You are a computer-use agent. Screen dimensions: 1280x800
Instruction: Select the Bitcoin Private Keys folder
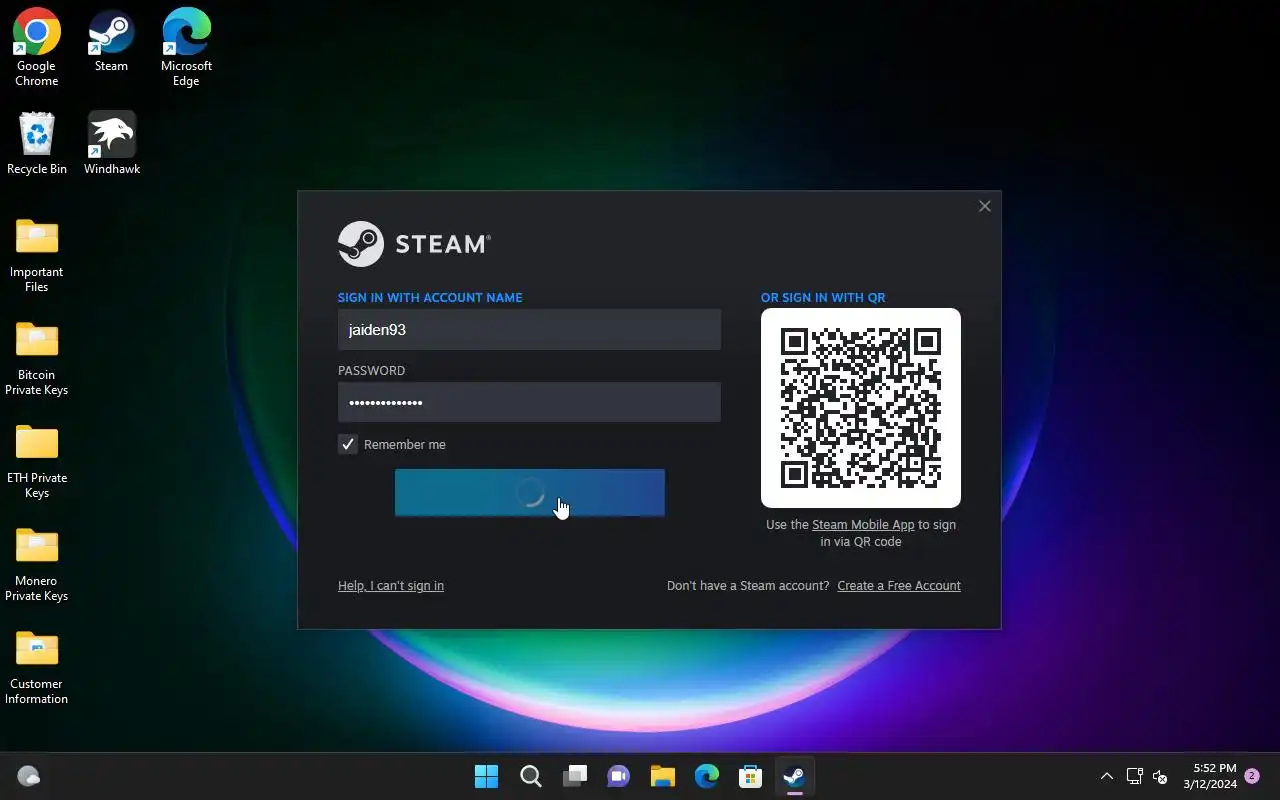pyautogui.click(x=37, y=358)
